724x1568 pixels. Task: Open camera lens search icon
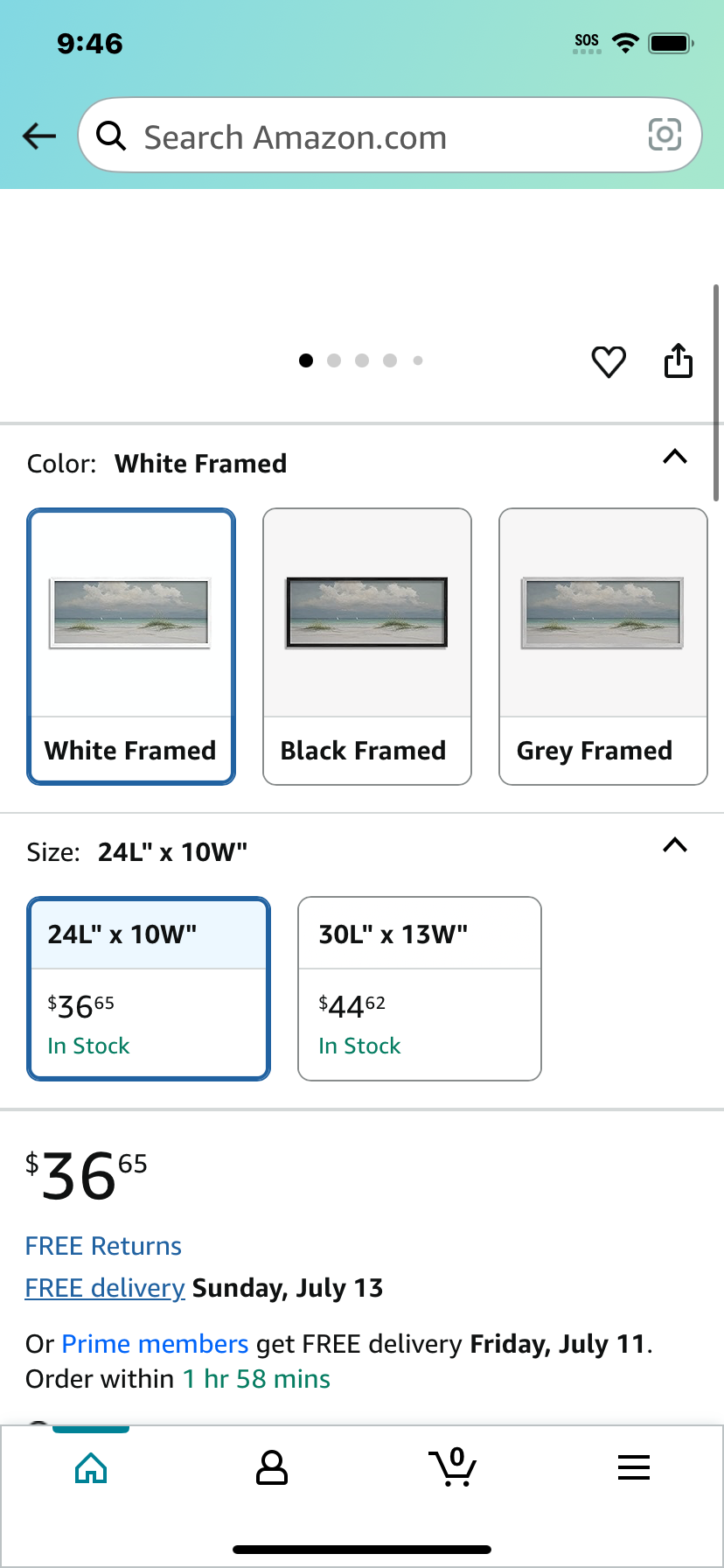point(665,135)
